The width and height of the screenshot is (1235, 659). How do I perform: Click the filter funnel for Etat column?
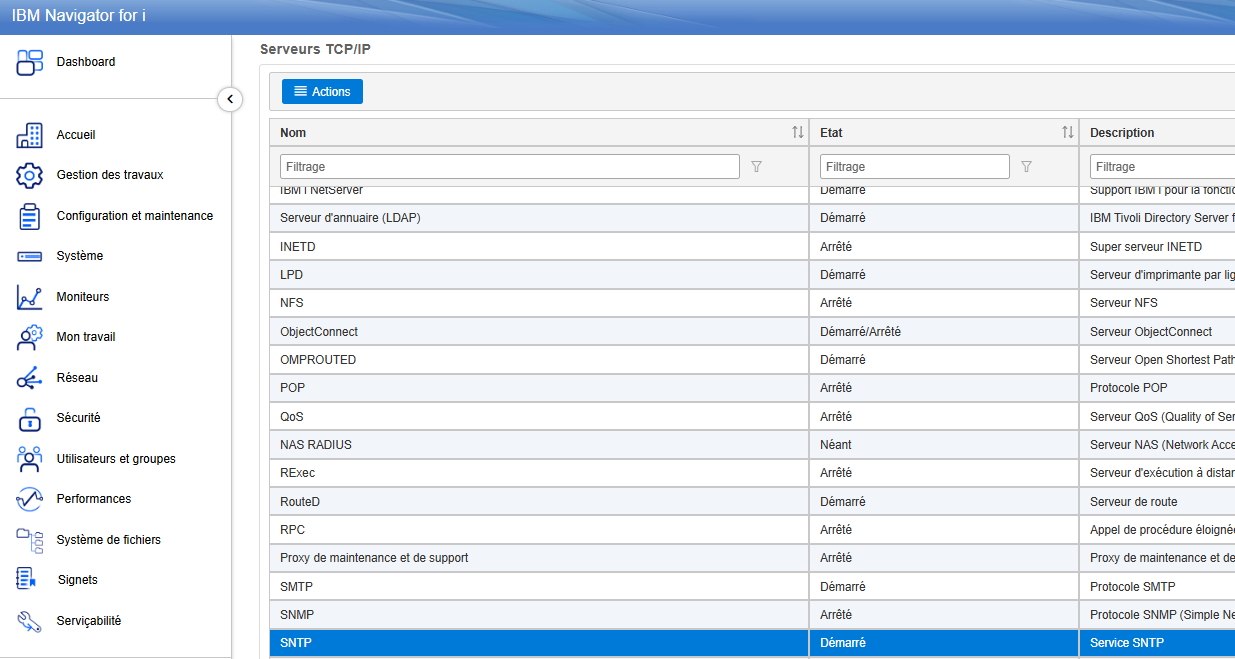pos(1027,167)
